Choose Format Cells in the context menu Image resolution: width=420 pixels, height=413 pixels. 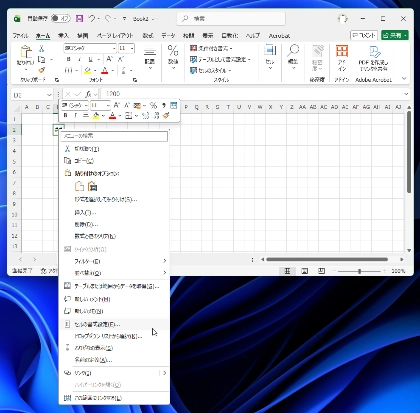[114, 324]
